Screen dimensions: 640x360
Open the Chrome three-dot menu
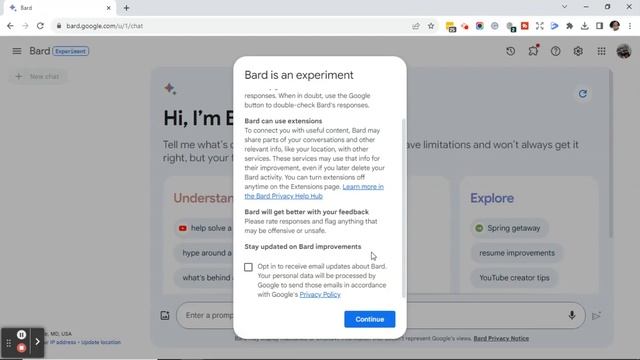pyautogui.click(x=630, y=26)
